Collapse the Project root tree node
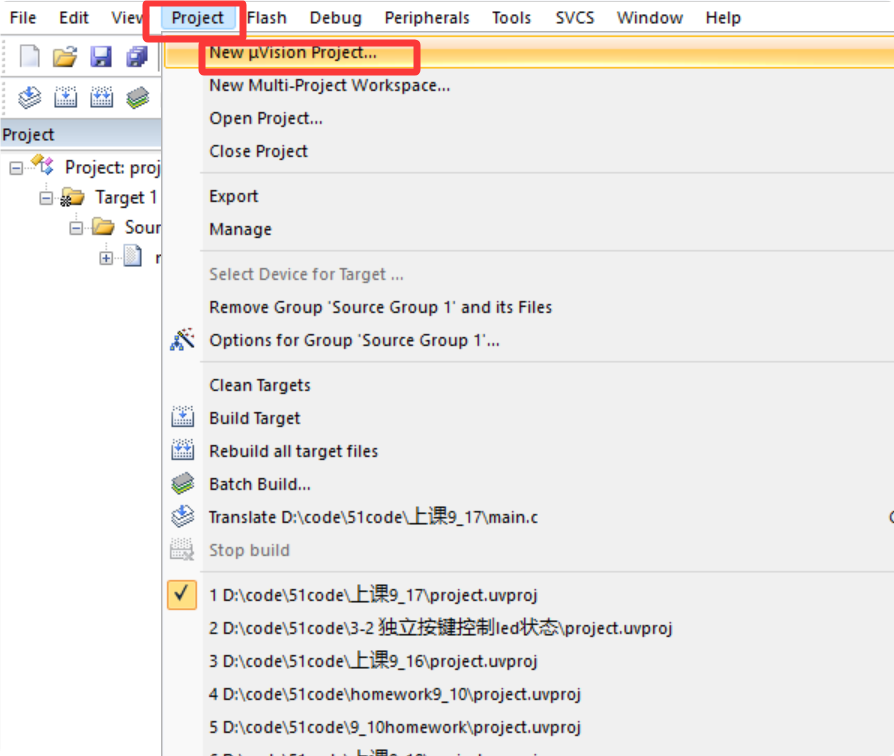This screenshot has width=894, height=756. point(16,168)
